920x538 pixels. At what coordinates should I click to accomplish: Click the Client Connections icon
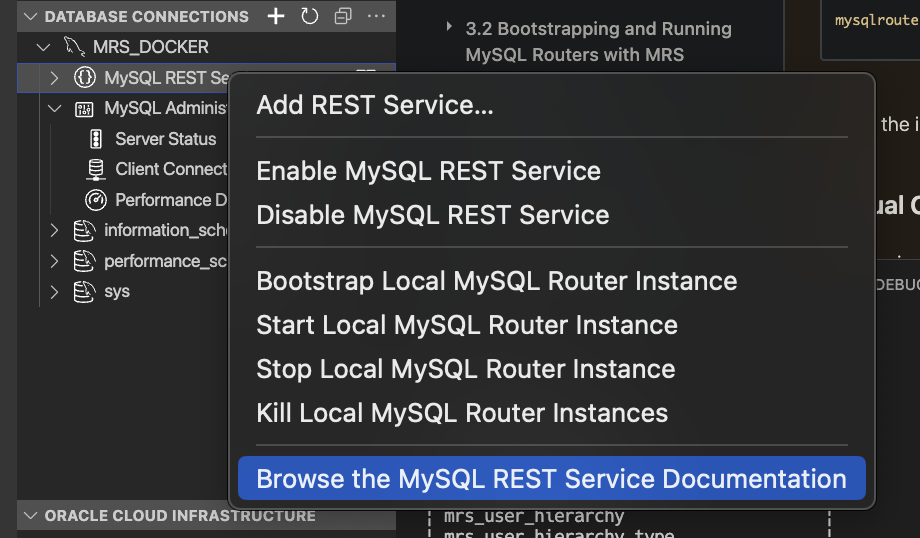click(x=96, y=169)
